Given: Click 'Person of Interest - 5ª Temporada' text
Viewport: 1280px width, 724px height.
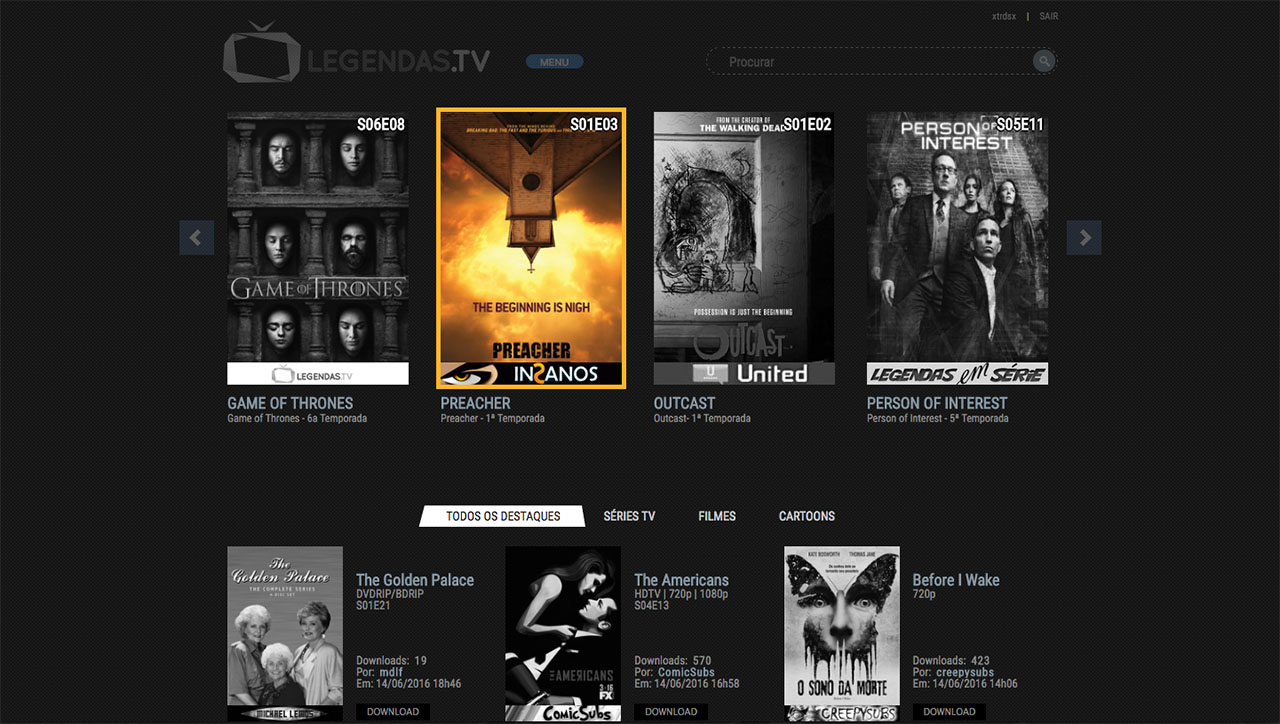Looking at the screenshot, I should 938,419.
